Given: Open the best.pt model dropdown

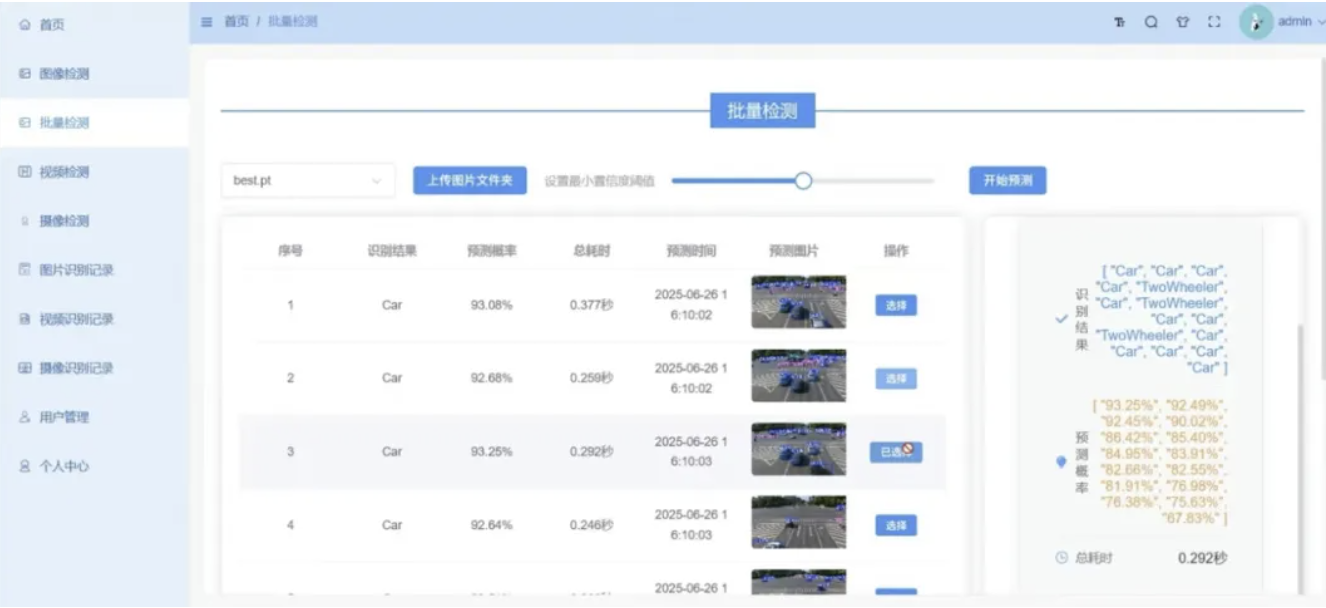Looking at the screenshot, I should click(308, 181).
